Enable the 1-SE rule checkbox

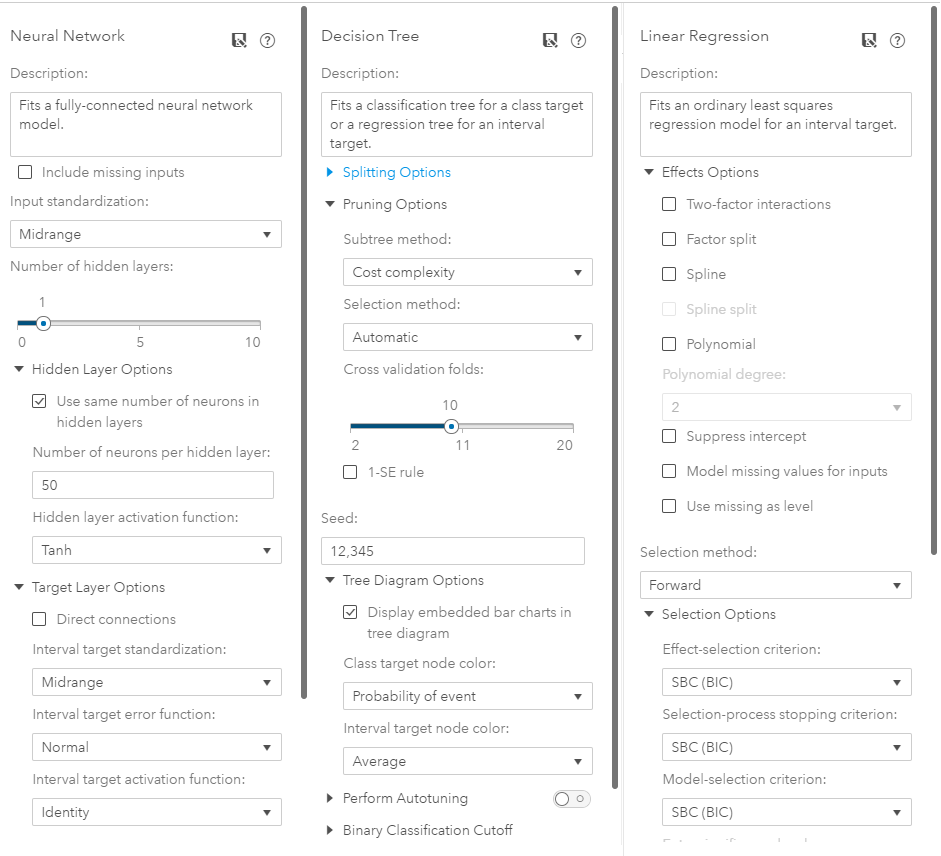point(350,471)
